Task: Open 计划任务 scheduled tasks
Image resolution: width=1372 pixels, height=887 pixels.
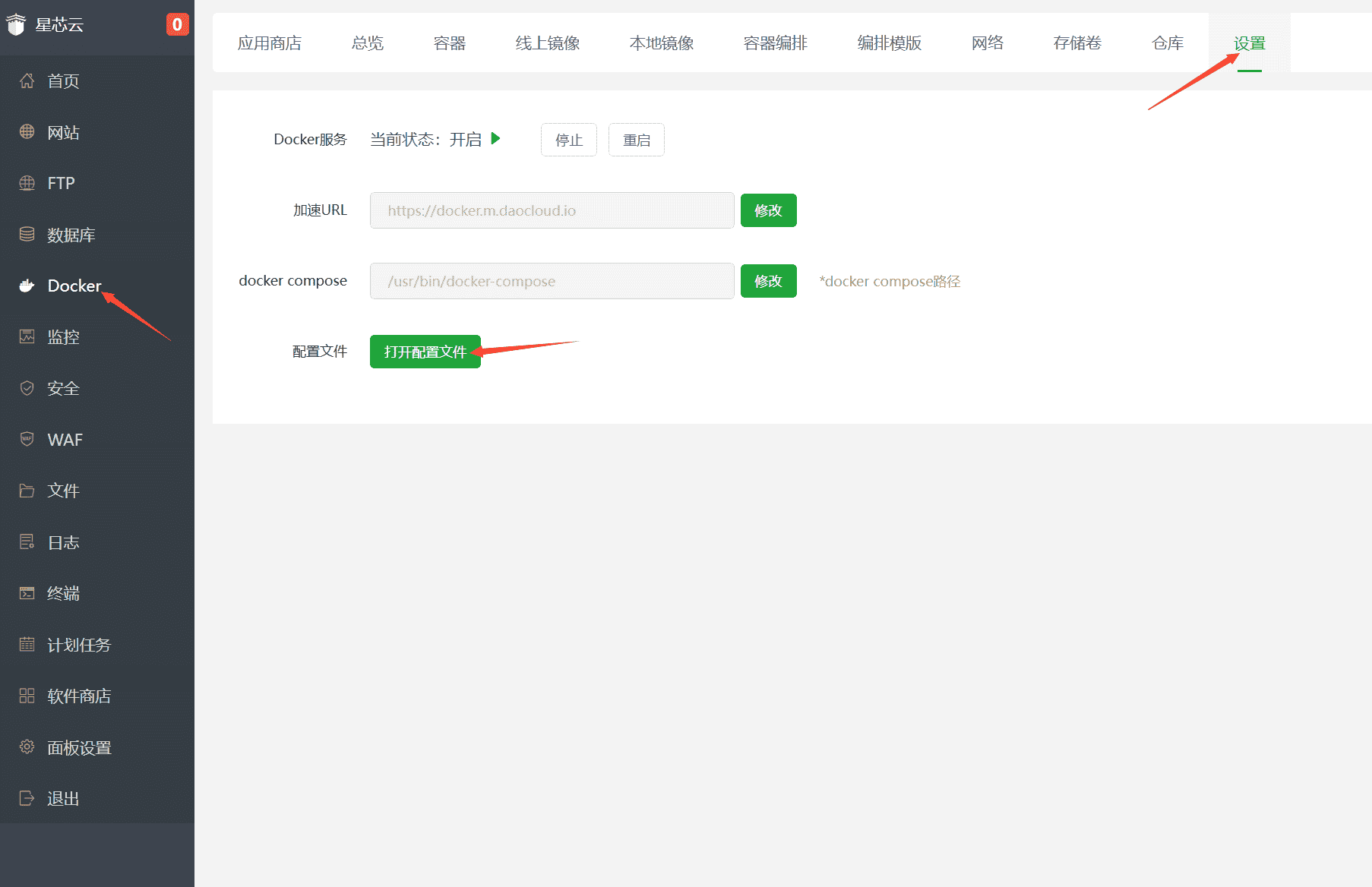Action: click(x=79, y=645)
